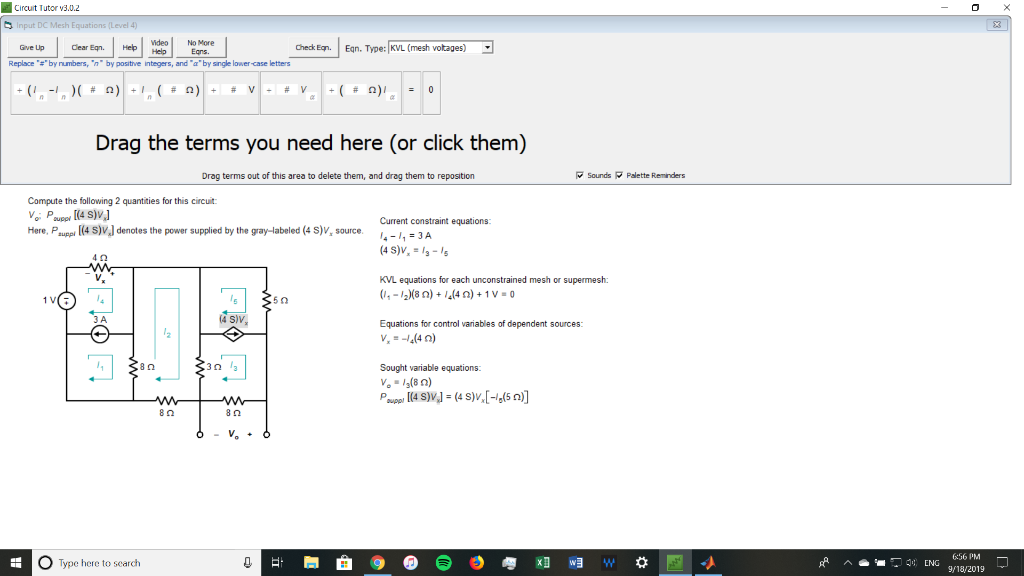Uncheck Palette Reminders
The width and height of the screenshot is (1024, 576).
[621, 176]
